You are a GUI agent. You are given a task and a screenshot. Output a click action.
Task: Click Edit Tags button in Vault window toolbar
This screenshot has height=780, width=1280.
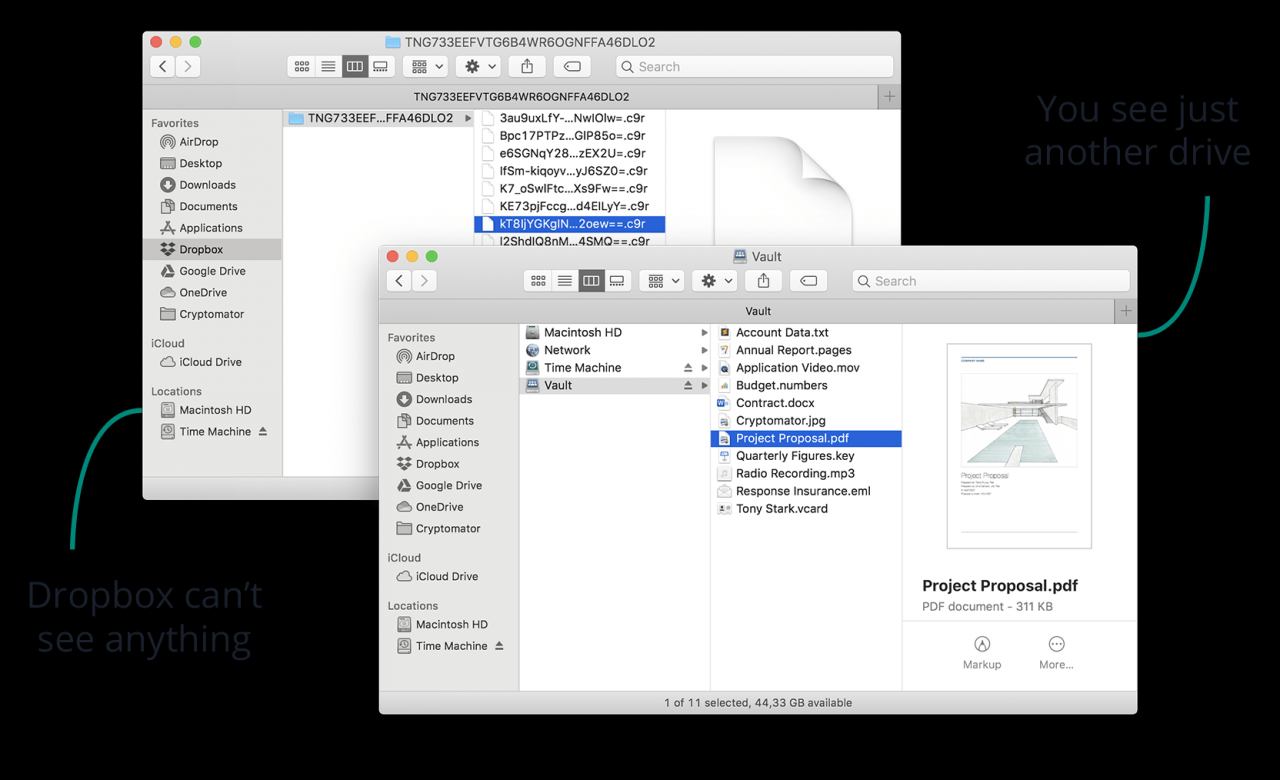coord(808,281)
